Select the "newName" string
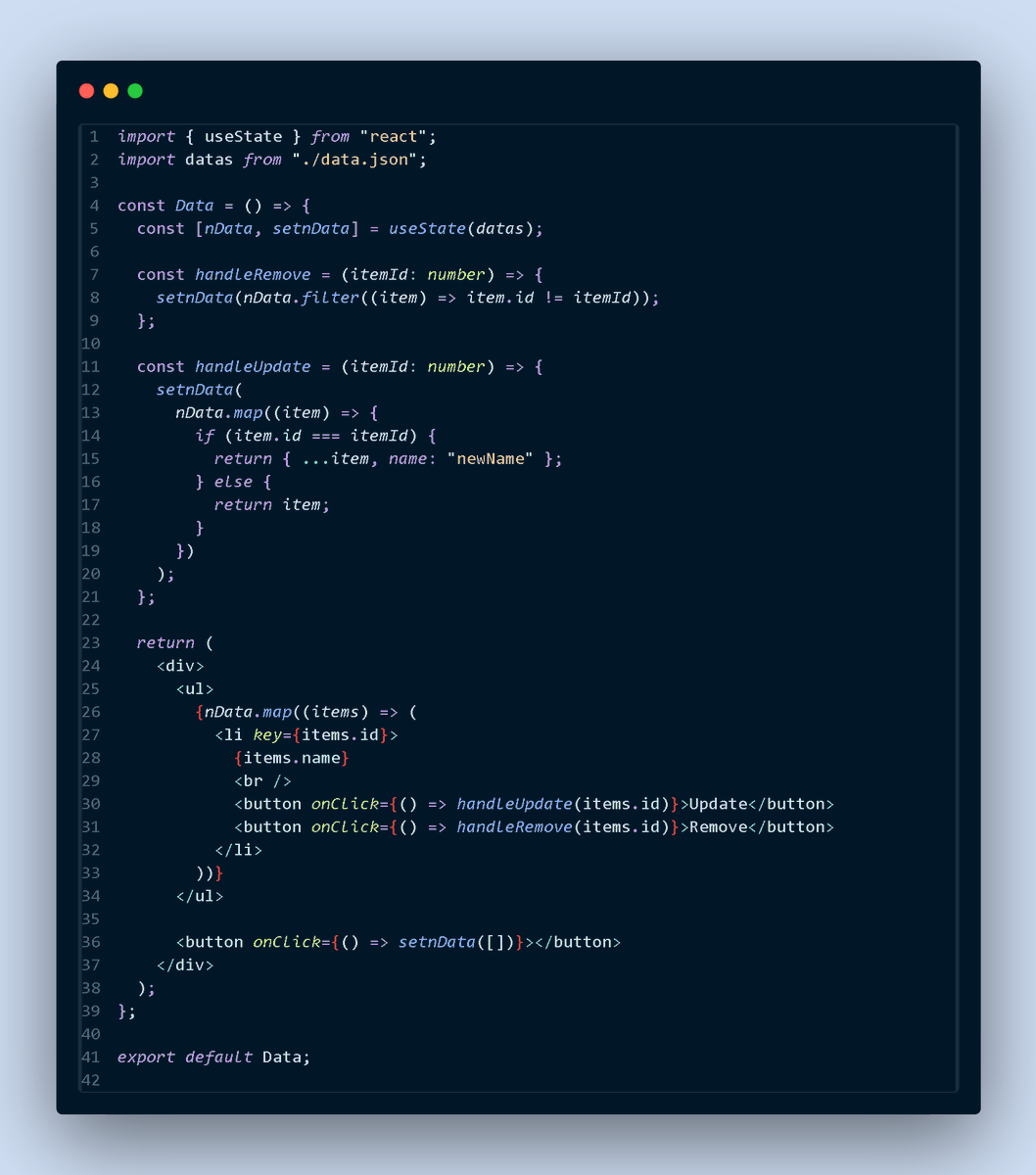The width and height of the screenshot is (1036, 1175). [x=490, y=458]
